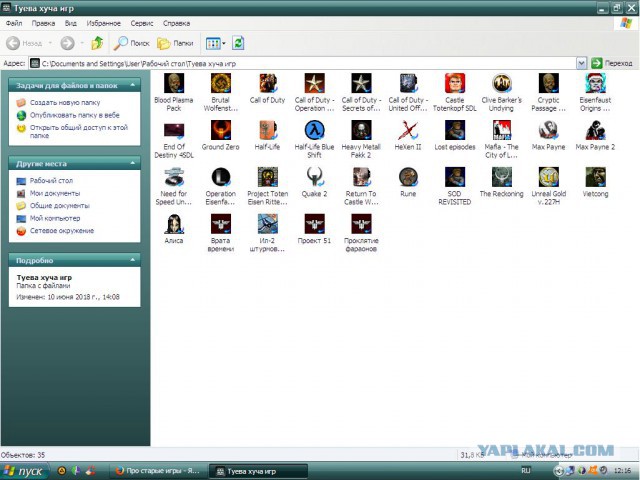Click the Поиск search toolbar button
Screen dimensions: 640x480
[x=131, y=43]
